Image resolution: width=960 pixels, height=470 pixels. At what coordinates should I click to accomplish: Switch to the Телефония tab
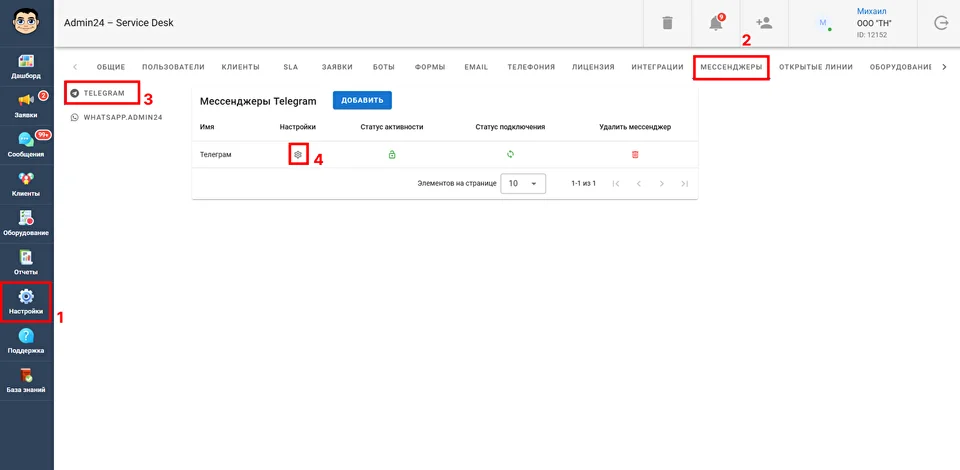pos(531,67)
